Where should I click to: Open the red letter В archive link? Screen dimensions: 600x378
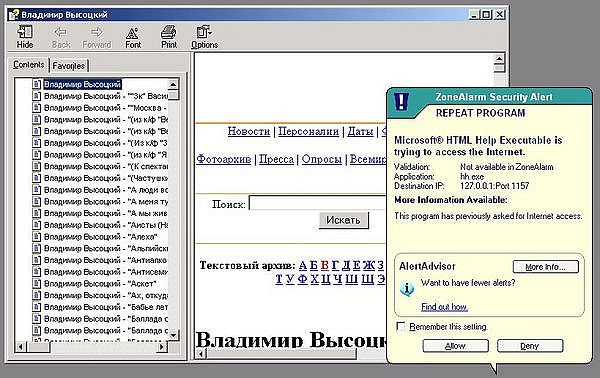pos(325,265)
